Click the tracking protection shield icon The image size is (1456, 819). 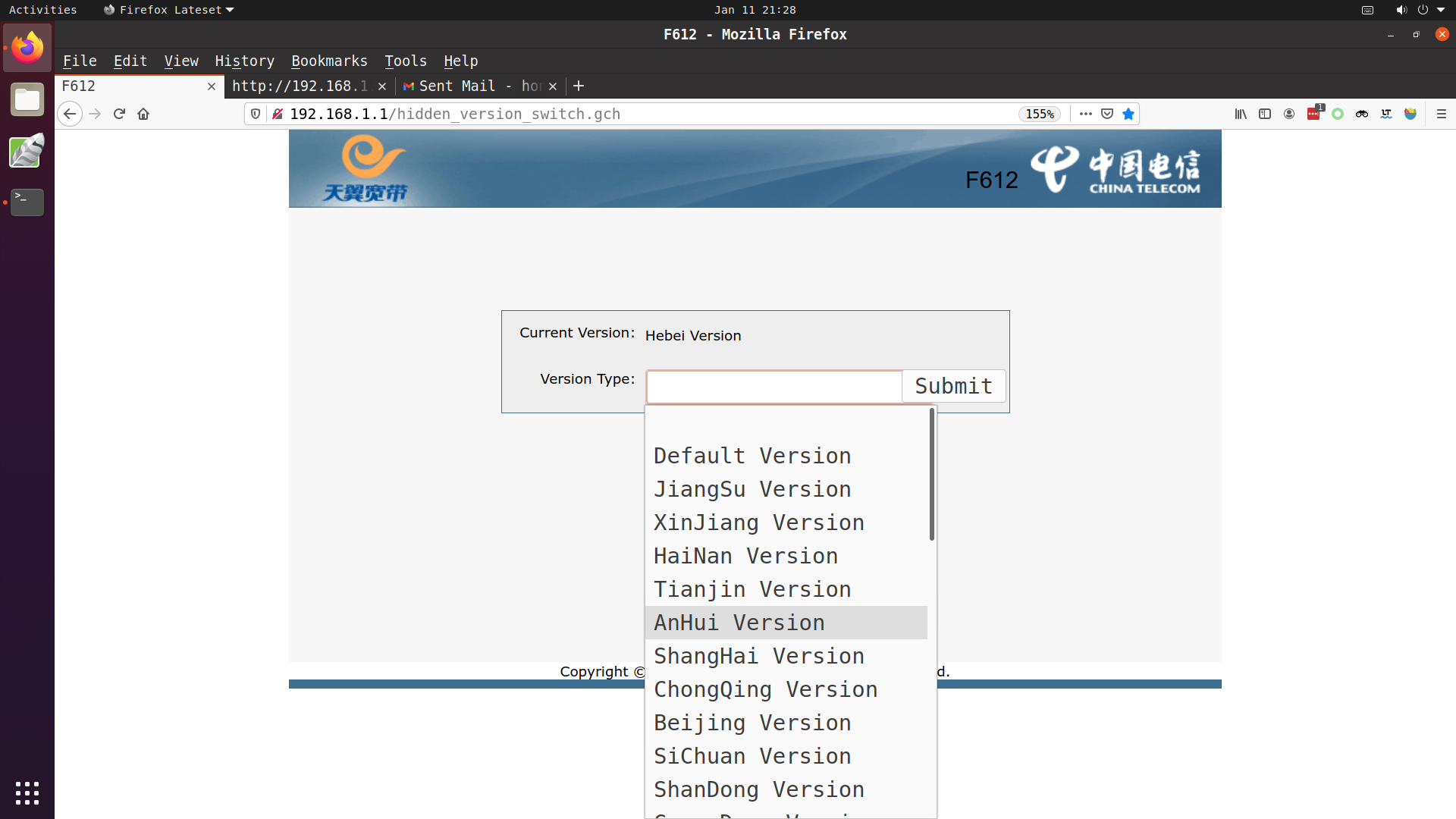(256, 114)
